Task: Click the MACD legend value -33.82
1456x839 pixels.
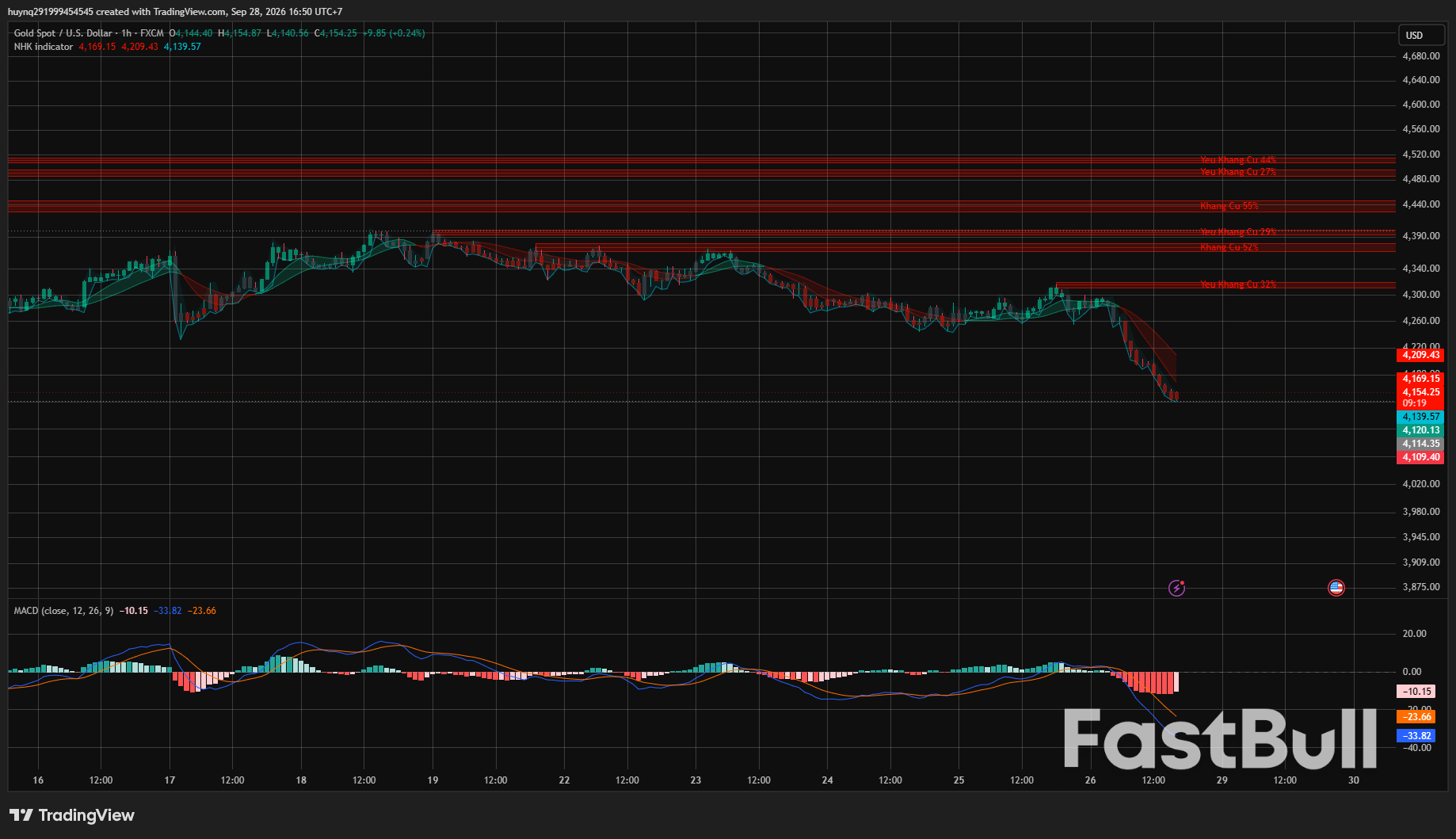Action: pyautogui.click(x=168, y=611)
